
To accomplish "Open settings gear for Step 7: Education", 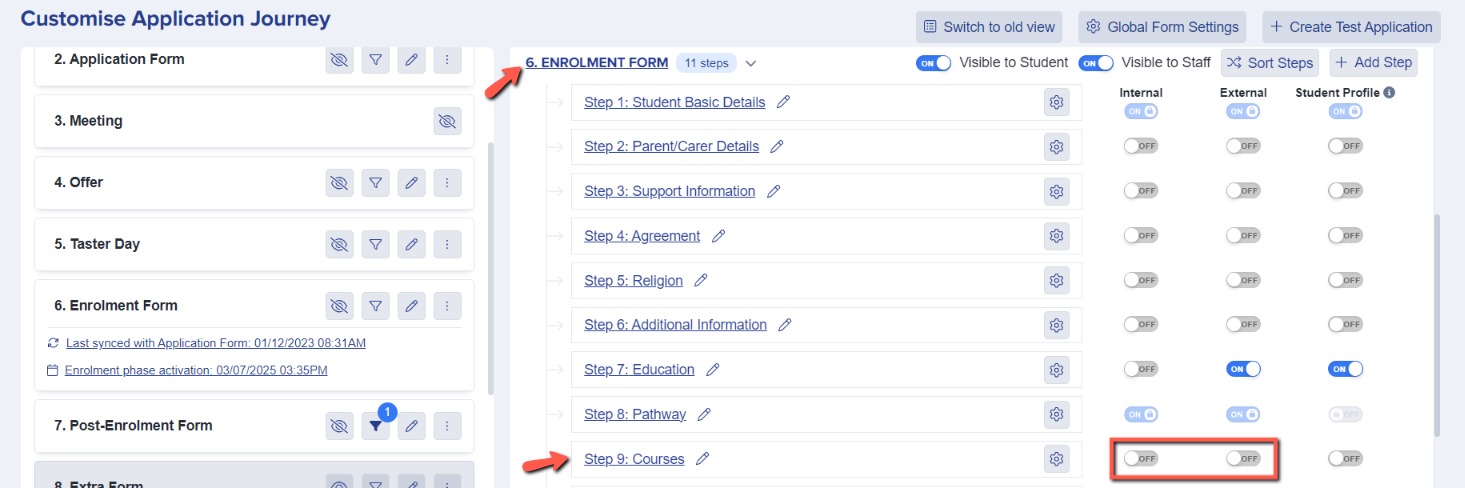I will [1056, 370].
